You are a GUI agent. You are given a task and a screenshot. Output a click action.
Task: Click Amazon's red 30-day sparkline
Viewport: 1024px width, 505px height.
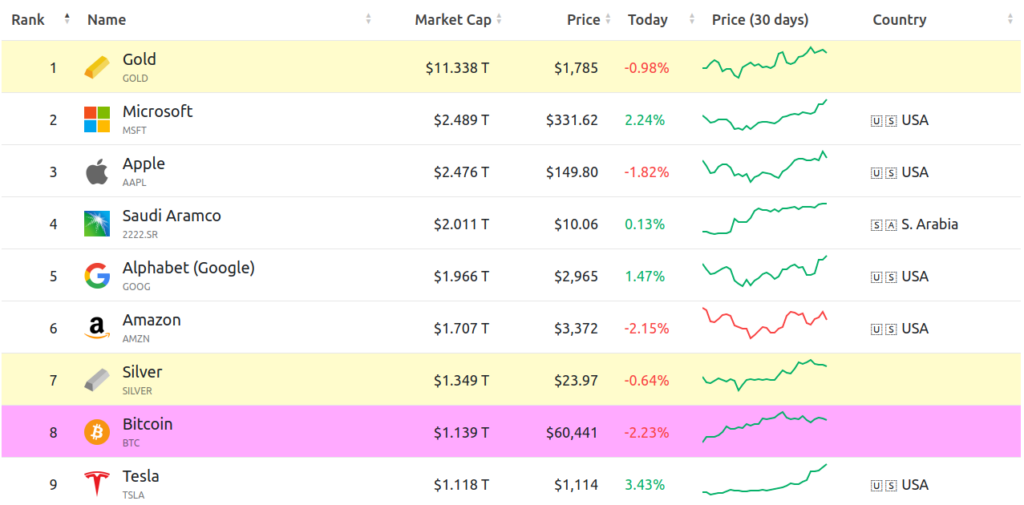tap(765, 323)
